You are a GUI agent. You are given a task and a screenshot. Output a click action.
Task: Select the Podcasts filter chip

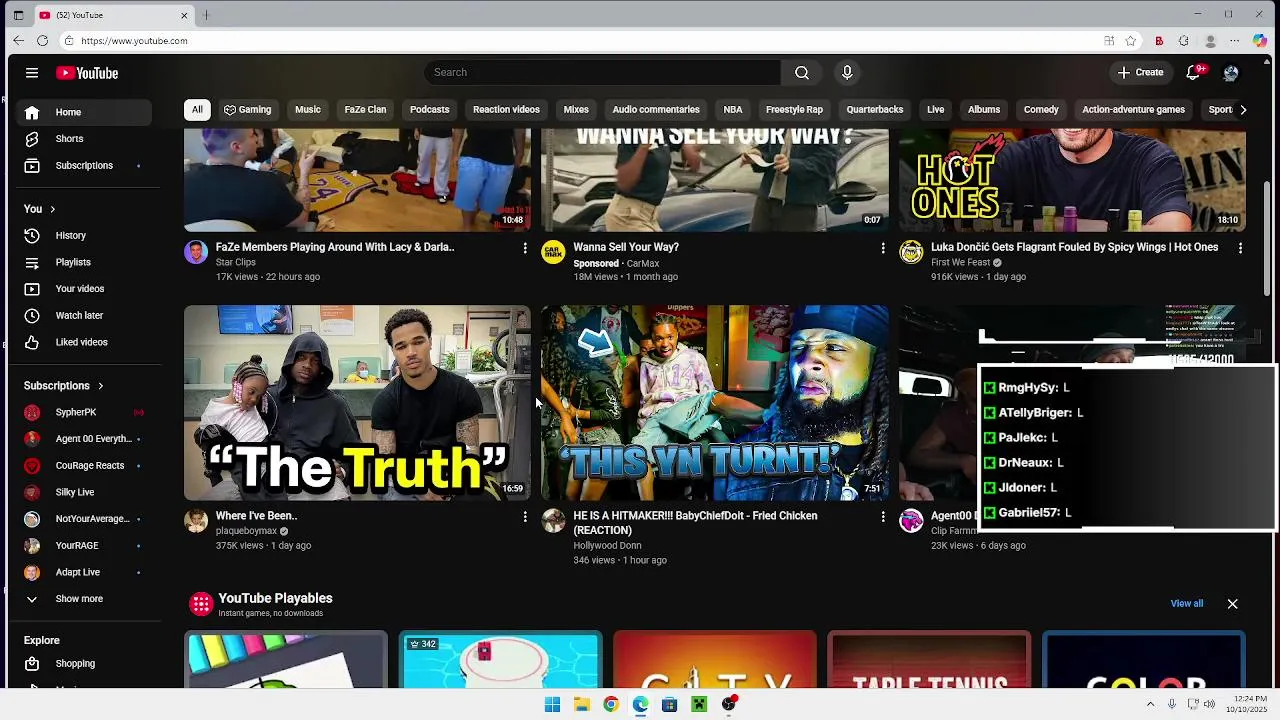[429, 110]
